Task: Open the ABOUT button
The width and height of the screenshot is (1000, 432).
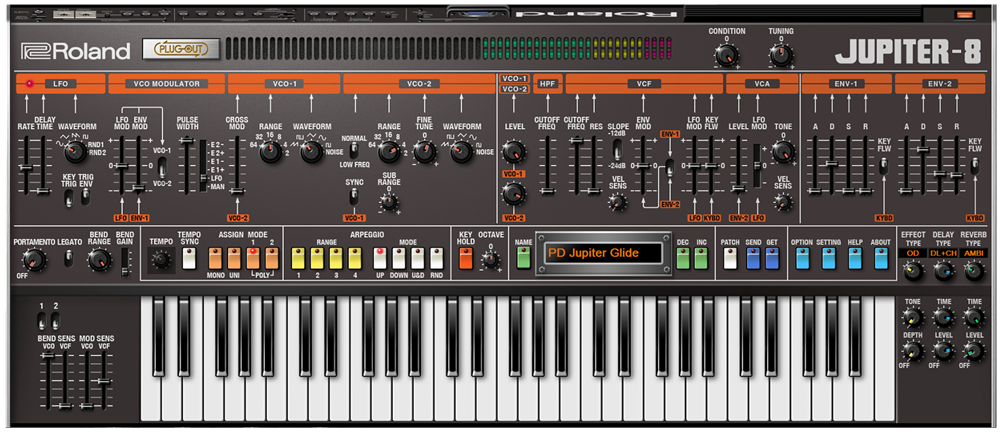Action: (x=881, y=258)
